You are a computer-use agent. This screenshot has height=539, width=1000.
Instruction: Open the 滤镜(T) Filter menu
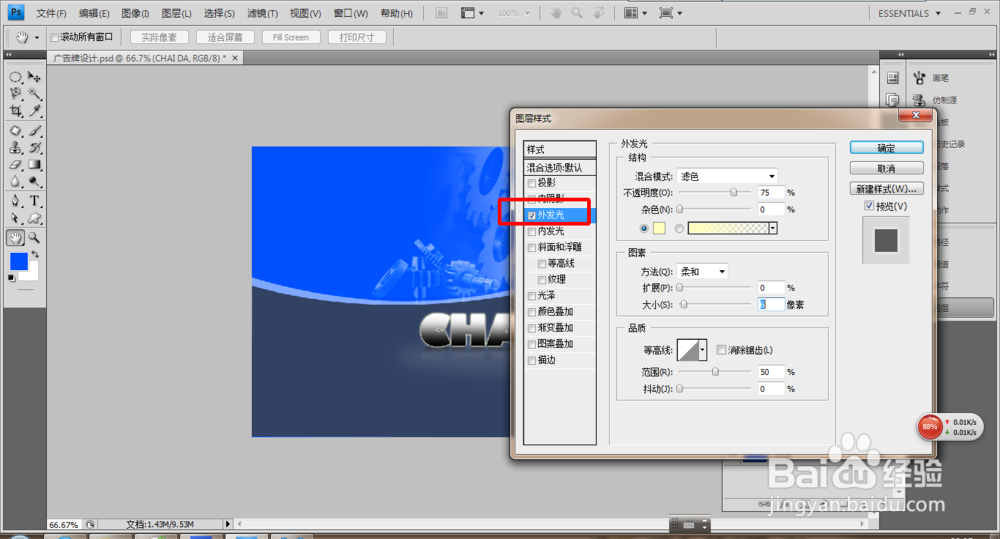point(262,13)
